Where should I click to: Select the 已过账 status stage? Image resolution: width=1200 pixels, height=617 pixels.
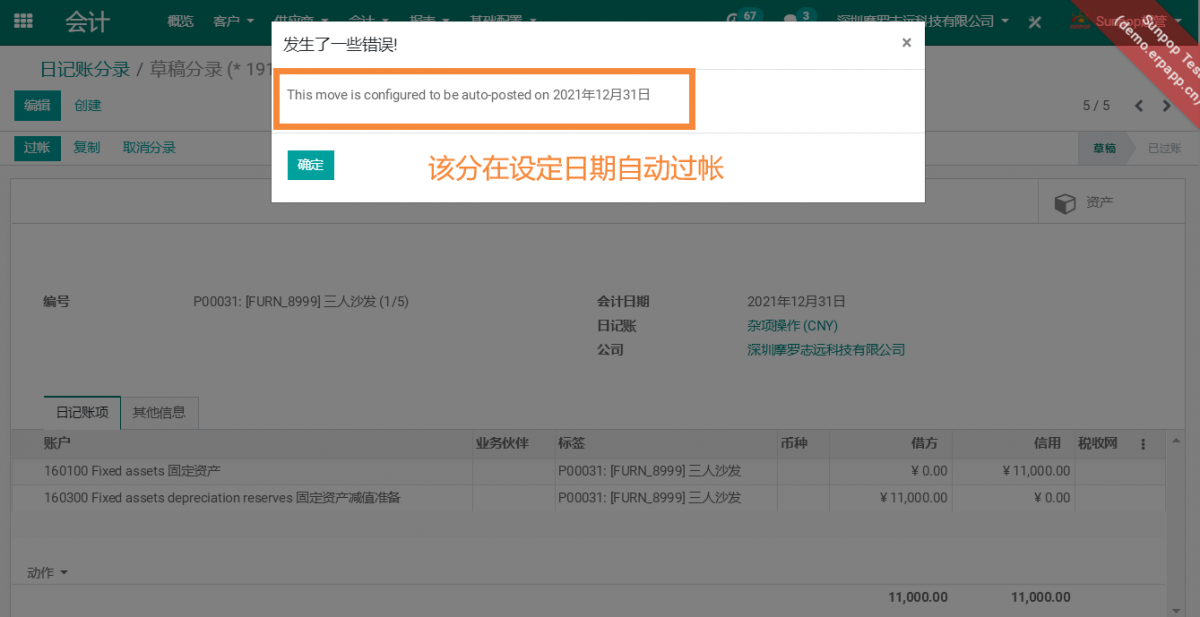(x=1164, y=148)
